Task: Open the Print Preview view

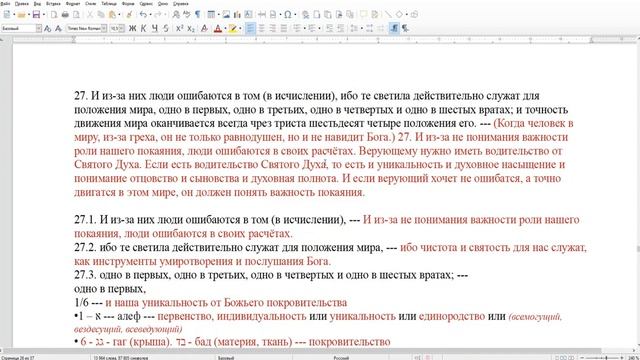Action: (76, 15)
